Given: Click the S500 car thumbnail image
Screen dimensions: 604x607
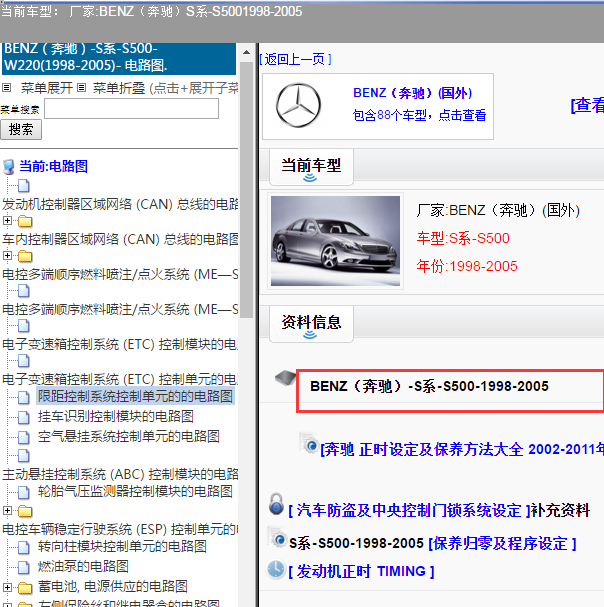Looking at the screenshot, I should click(335, 241).
